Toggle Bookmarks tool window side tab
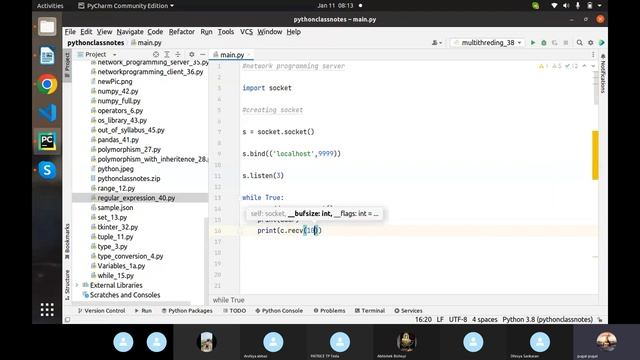Screen dimensions: 640x360 pos(67,241)
